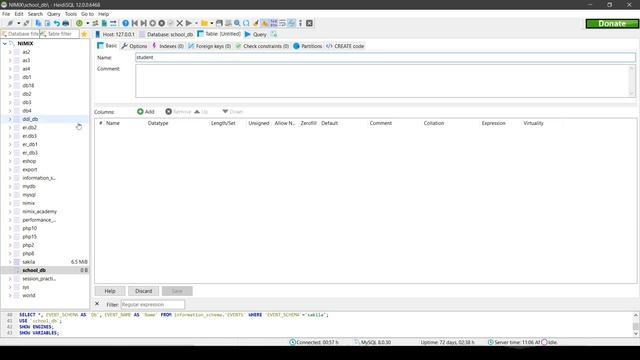Expand the sakila database node
The image size is (640, 360).
pyautogui.click(x=10, y=262)
